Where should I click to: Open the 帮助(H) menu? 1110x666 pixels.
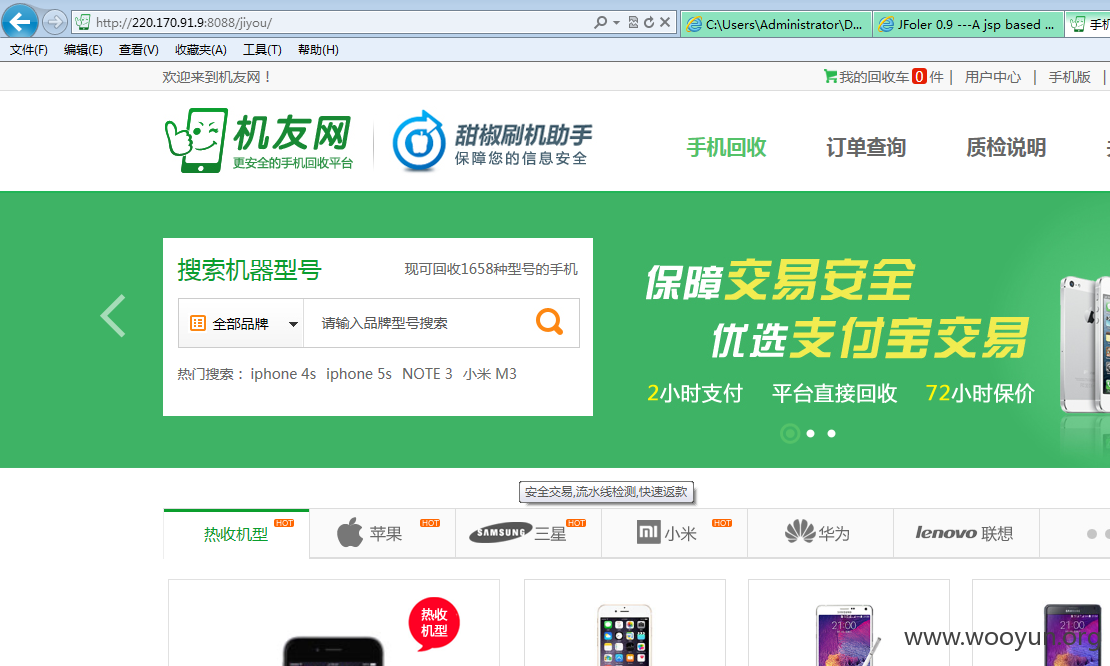click(319, 50)
